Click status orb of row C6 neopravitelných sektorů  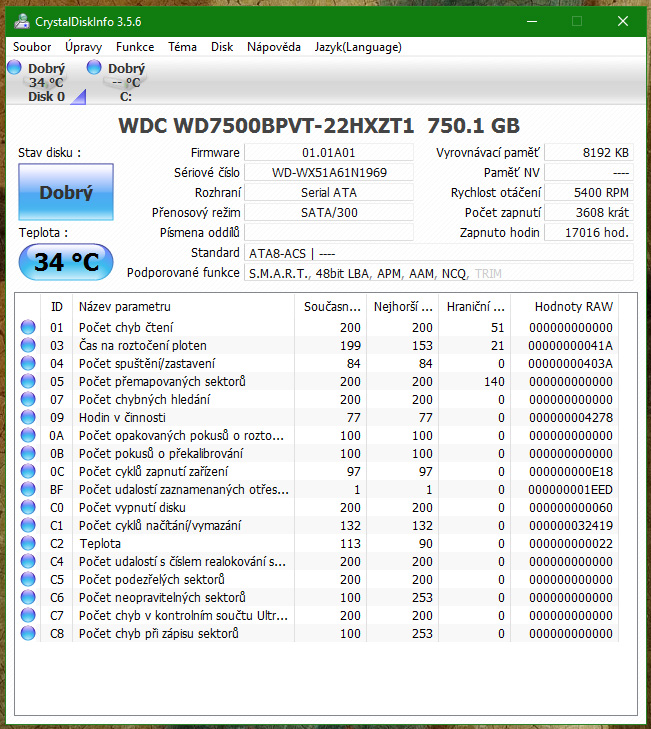coord(28,597)
